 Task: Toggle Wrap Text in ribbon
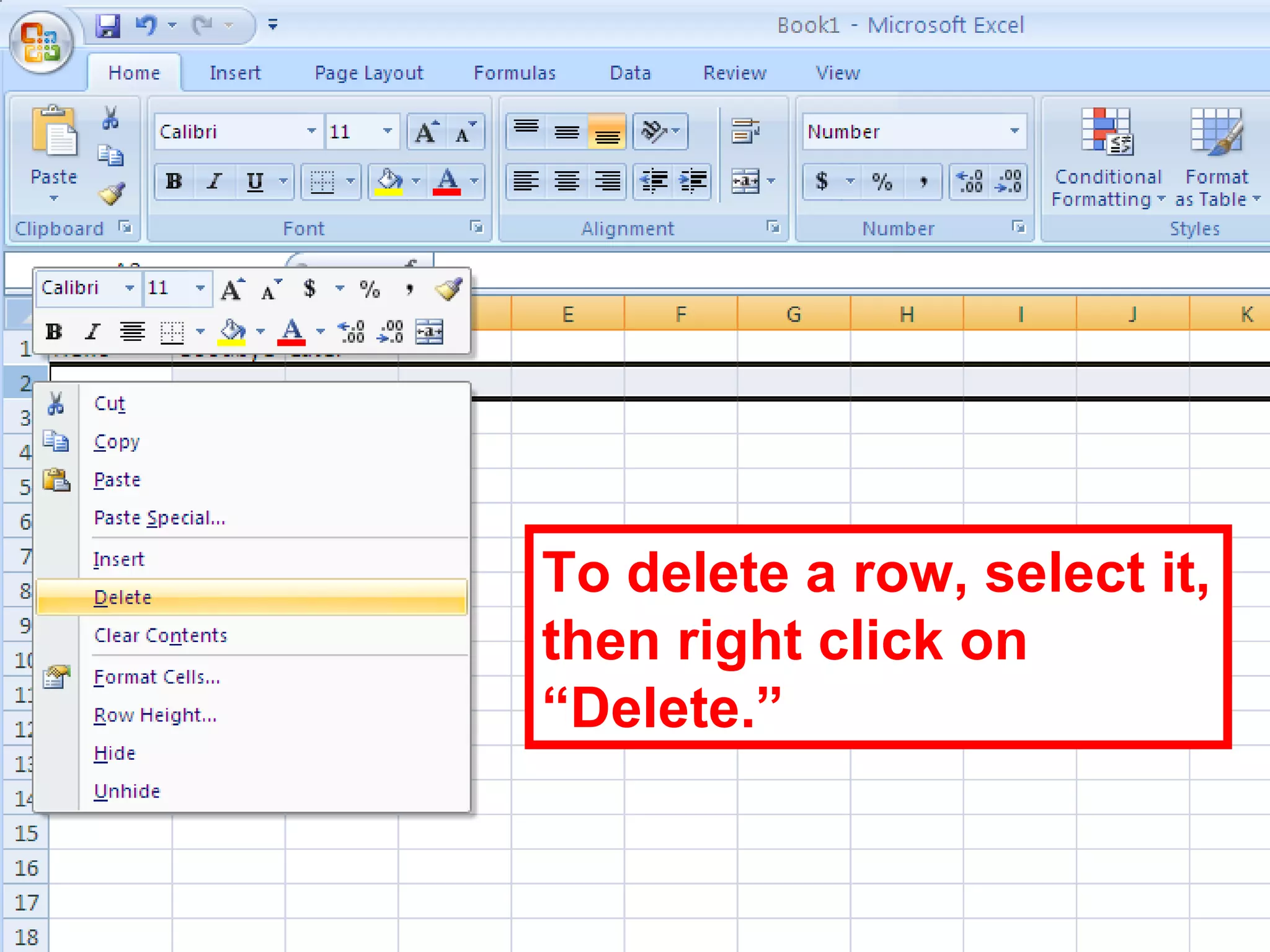[x=745, y=131]
